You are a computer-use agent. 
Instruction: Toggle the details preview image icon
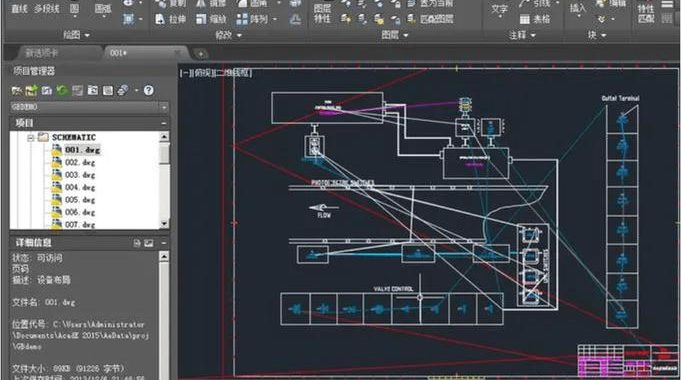point(149,243)
